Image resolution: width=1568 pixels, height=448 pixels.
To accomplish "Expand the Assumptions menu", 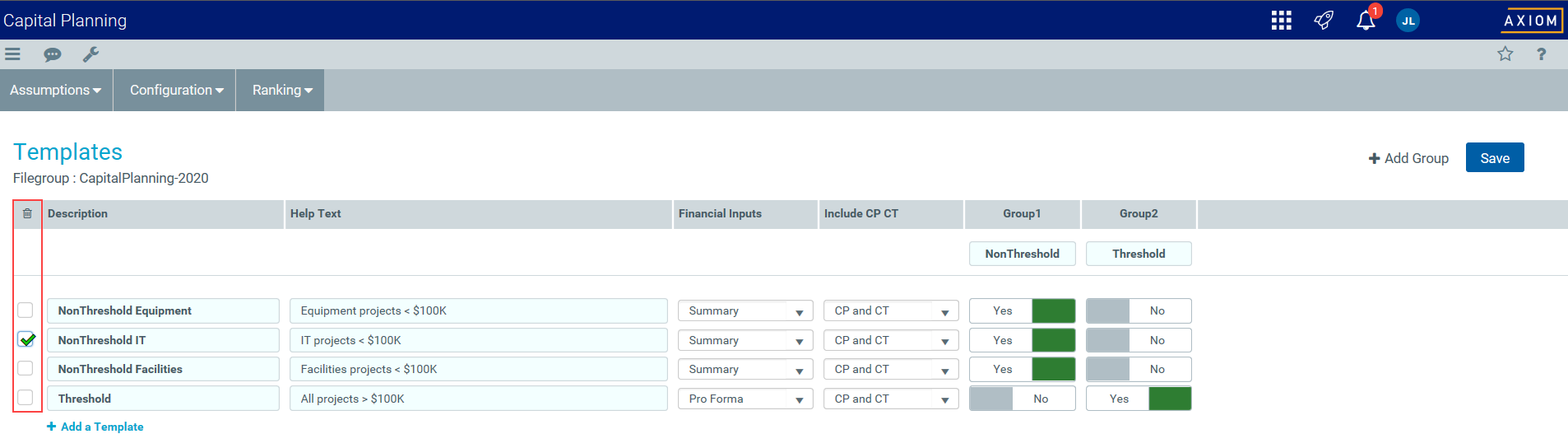I will coord(55,90).
